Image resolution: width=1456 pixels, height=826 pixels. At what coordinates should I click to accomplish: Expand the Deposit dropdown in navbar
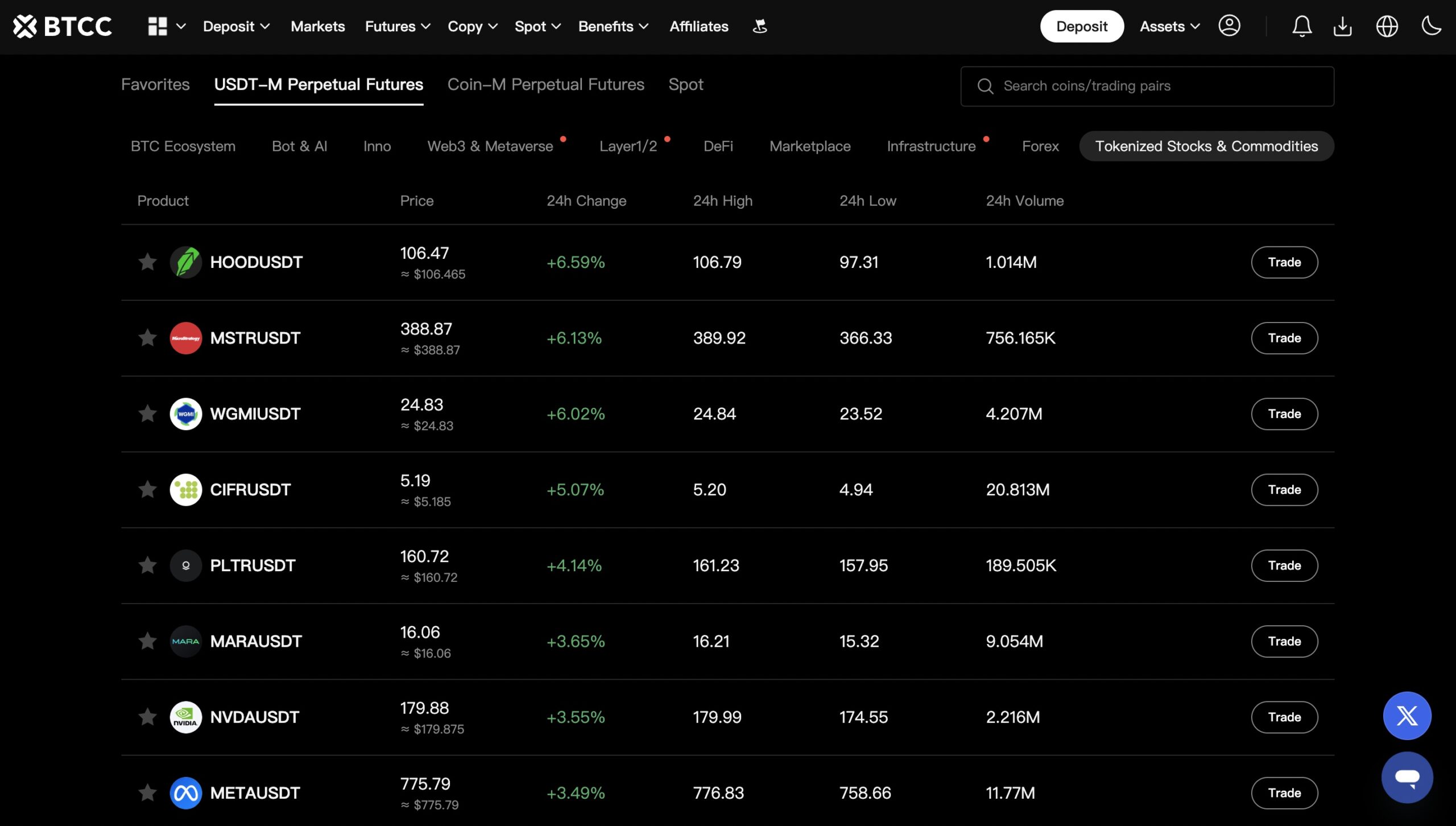pyautogui.click(x=236, y=26)
